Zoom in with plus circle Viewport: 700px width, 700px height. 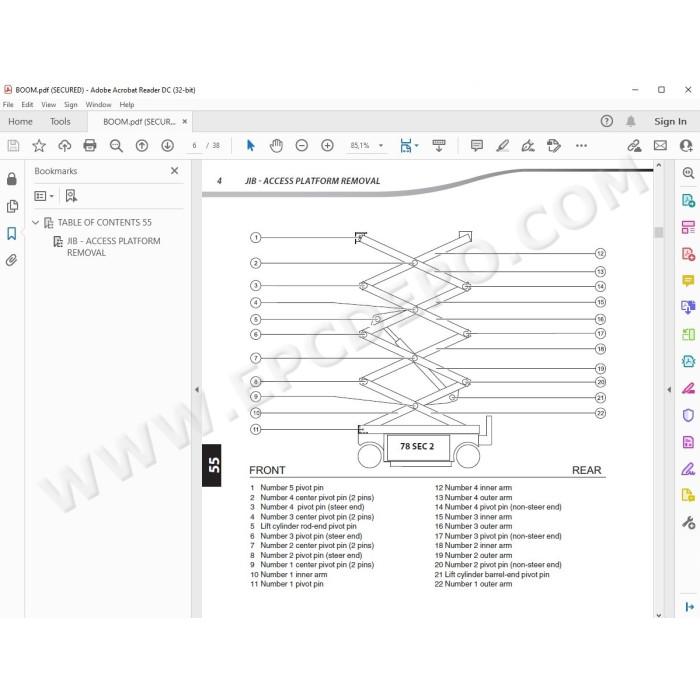click(327, 146)
